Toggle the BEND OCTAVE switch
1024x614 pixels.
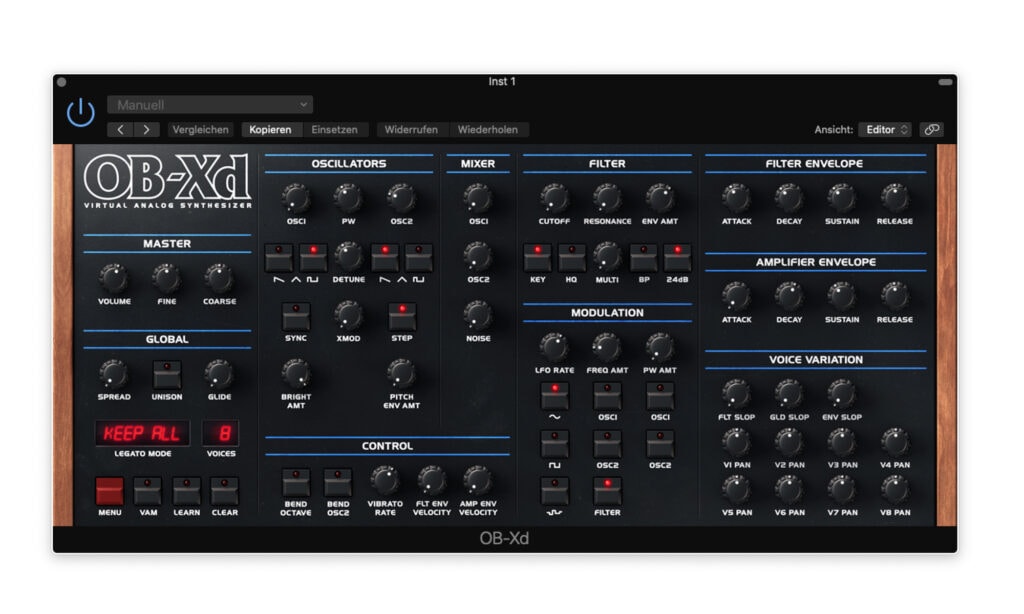296,483
